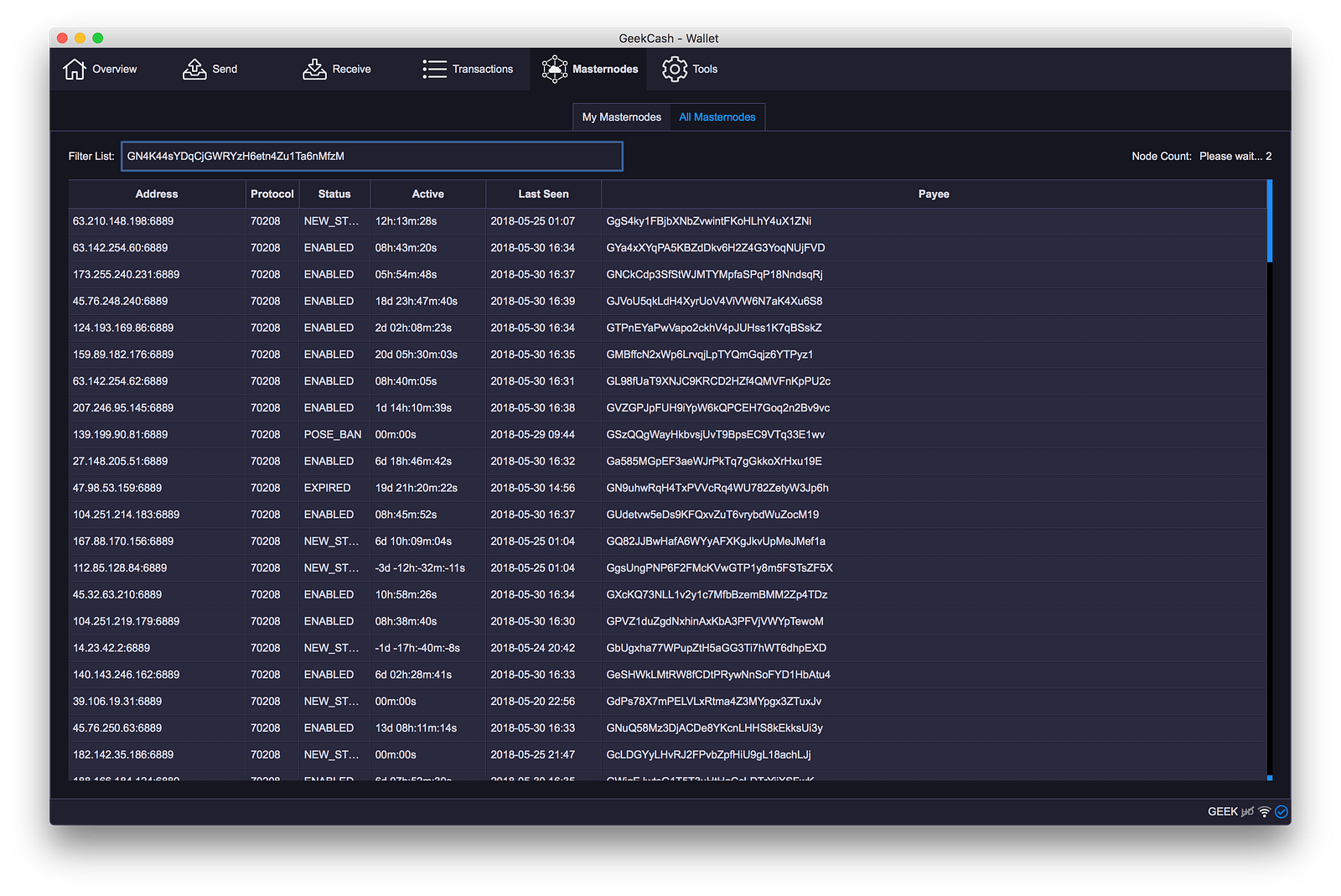Select address 139.199.90.81:6889

tap(120, 435)
